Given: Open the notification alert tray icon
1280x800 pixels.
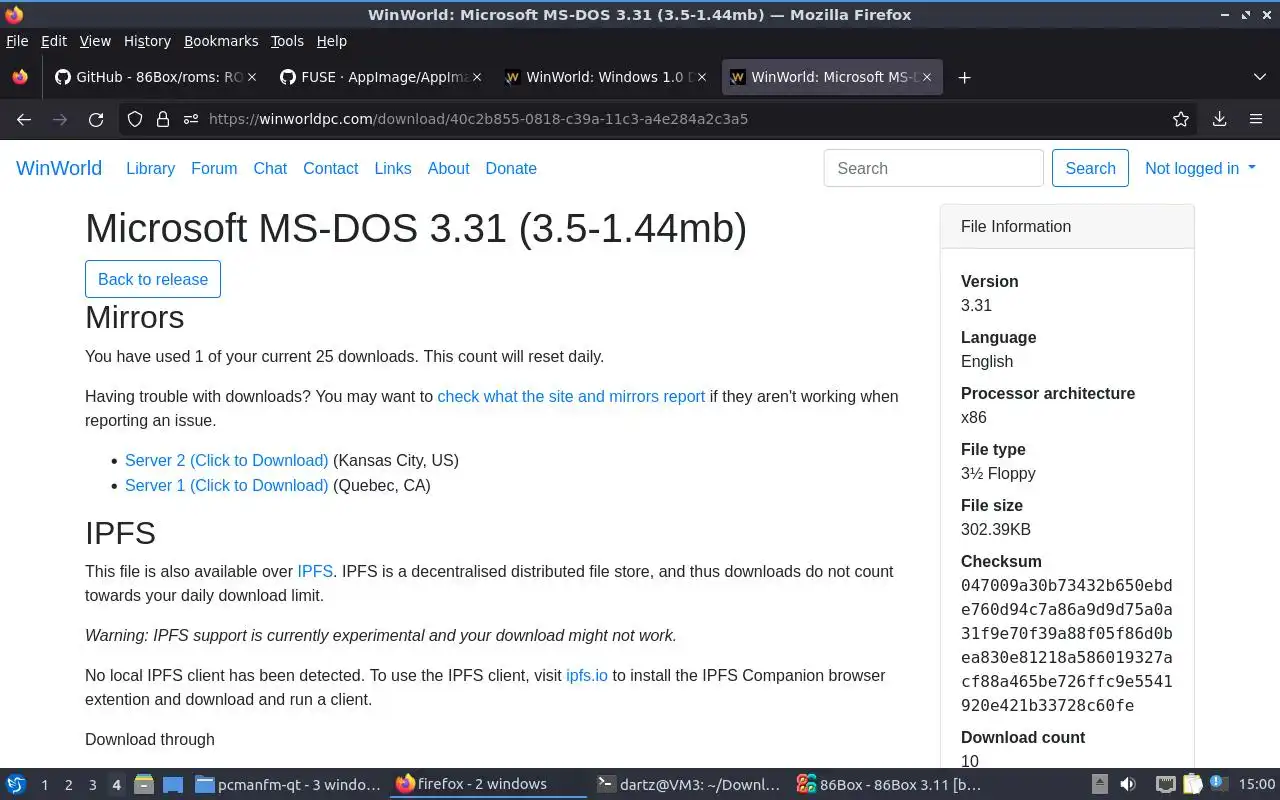Looking at the screenshot, I should [x=1217, y=784].
